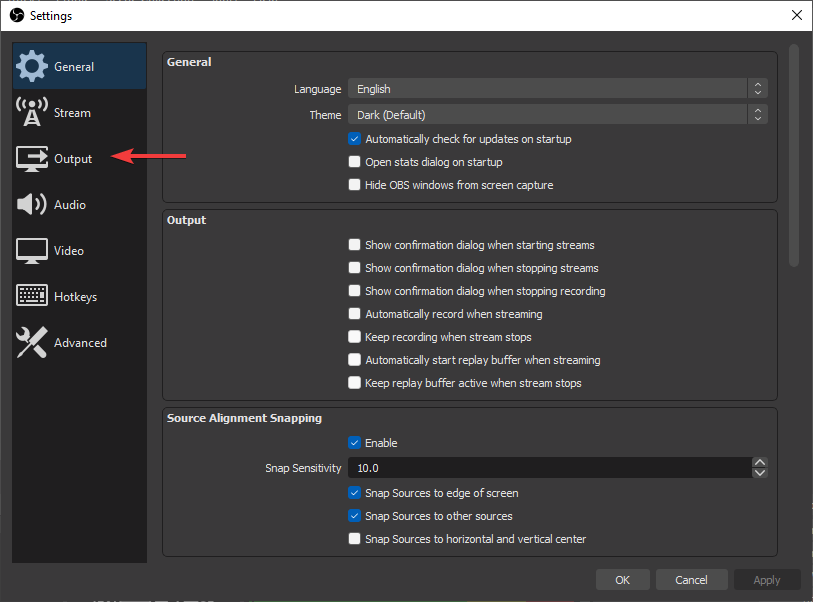Open Stream settings via antenna icon
813x602 pixels.
click(x=32, y=112)
